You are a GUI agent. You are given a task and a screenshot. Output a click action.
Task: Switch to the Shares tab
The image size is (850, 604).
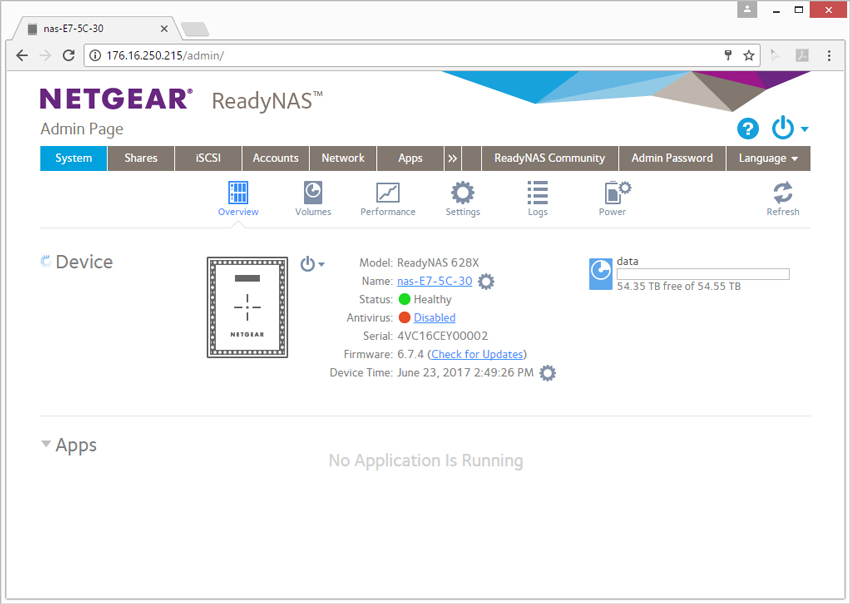pyautogui.click(x=141, y=158)
